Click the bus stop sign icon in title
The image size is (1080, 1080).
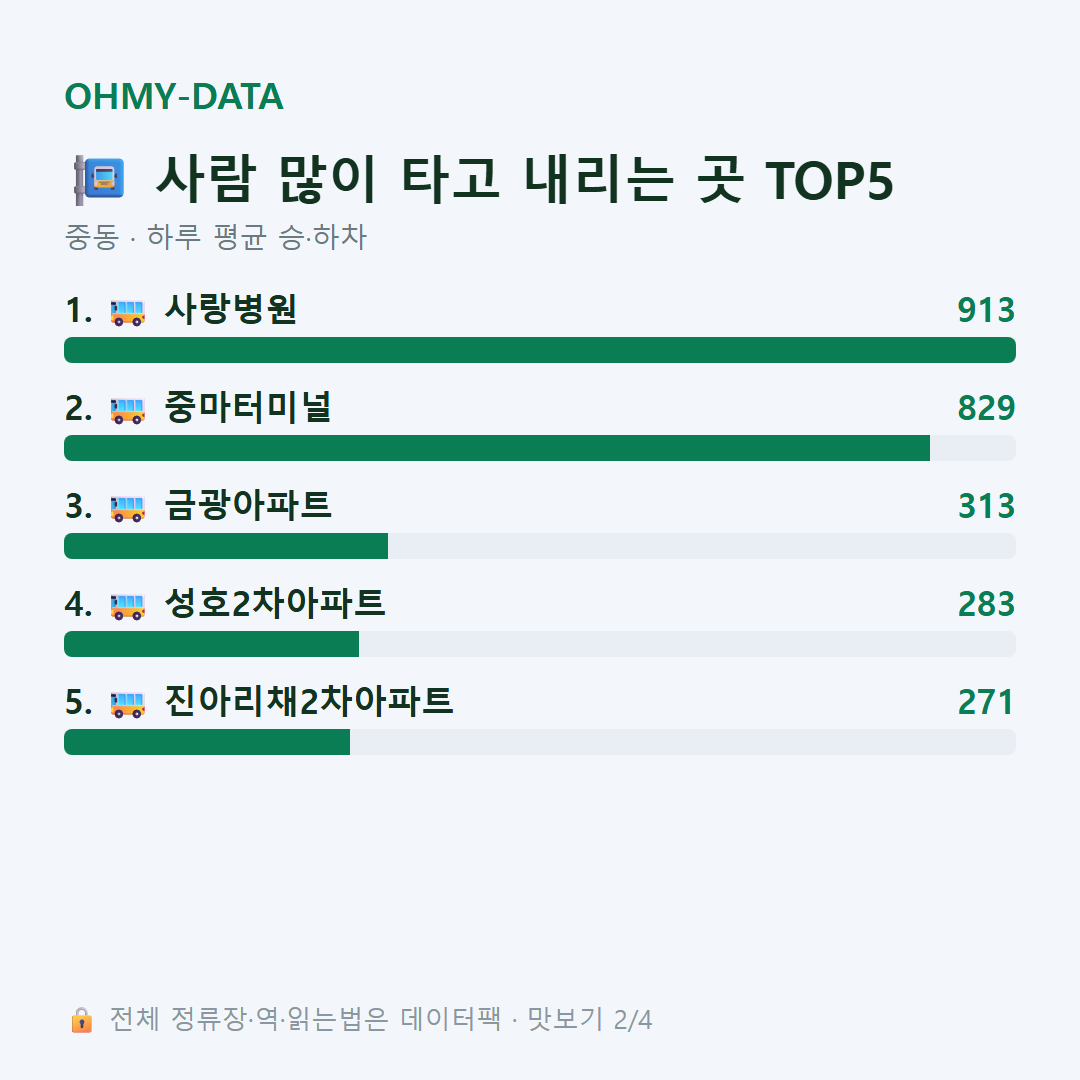coord(99,180)
